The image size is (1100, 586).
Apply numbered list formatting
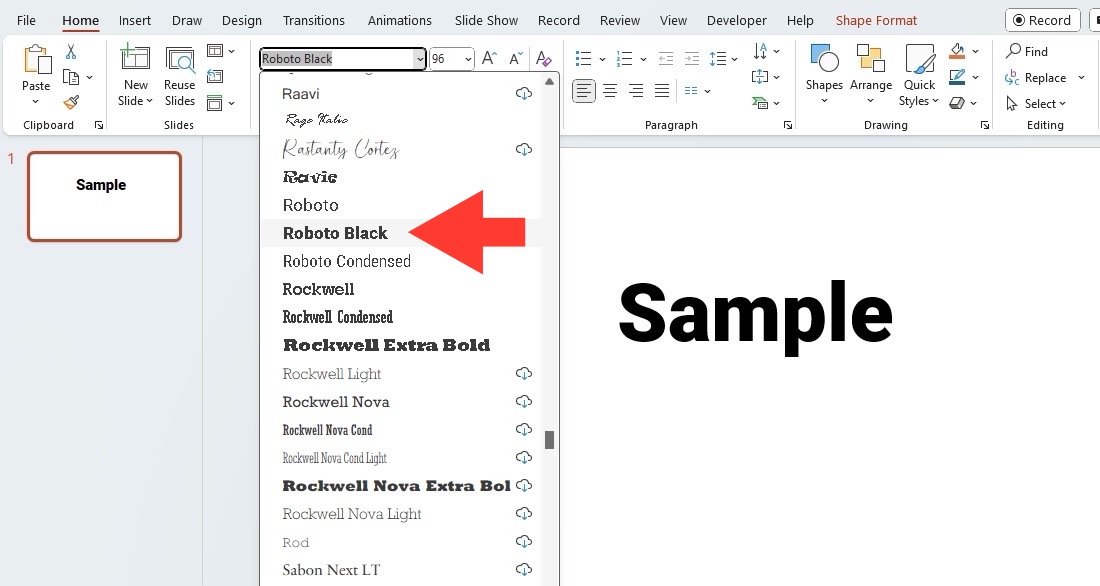tap(624, 58)
